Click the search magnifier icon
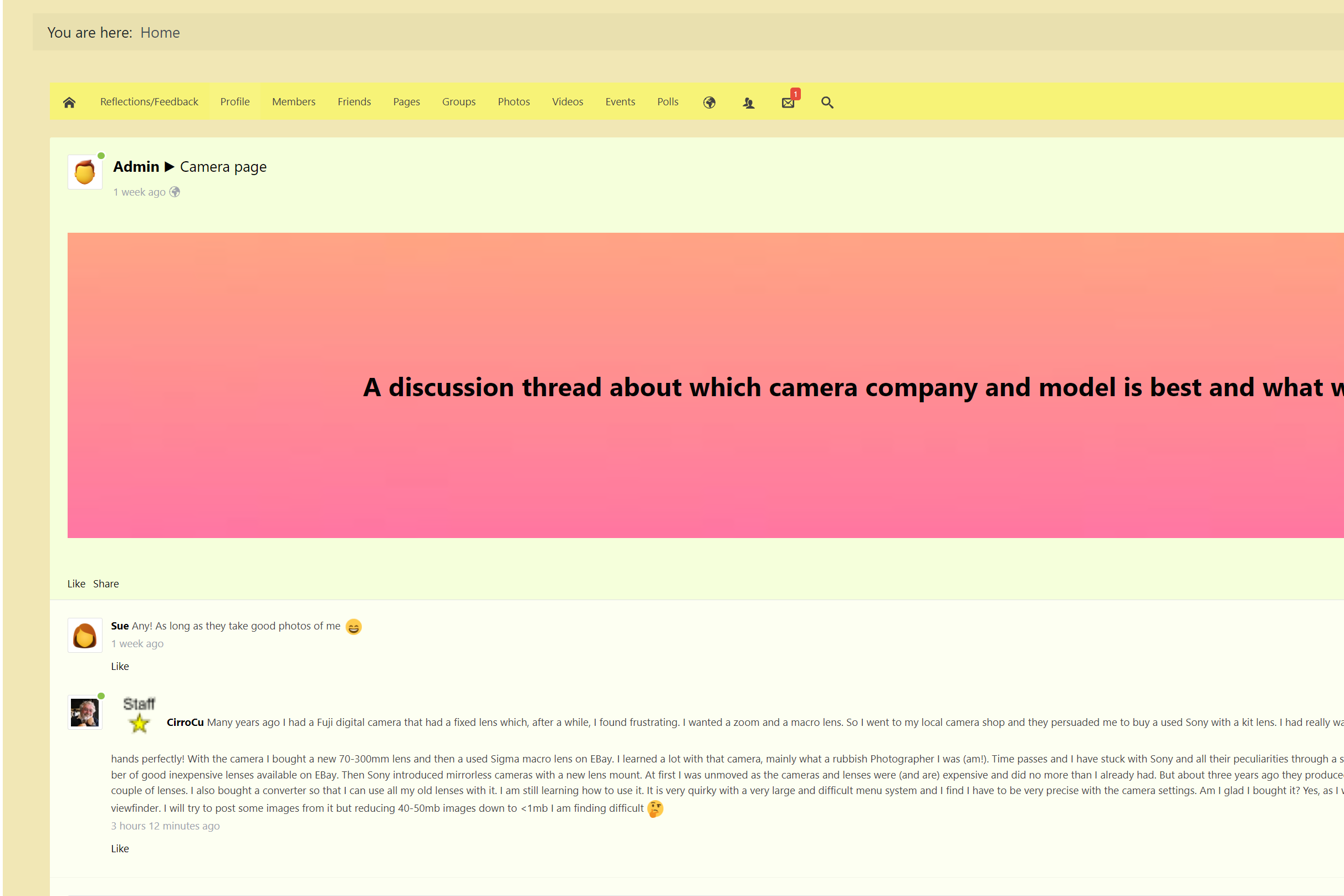This screenshot has width=1344, height=896. 827,103
